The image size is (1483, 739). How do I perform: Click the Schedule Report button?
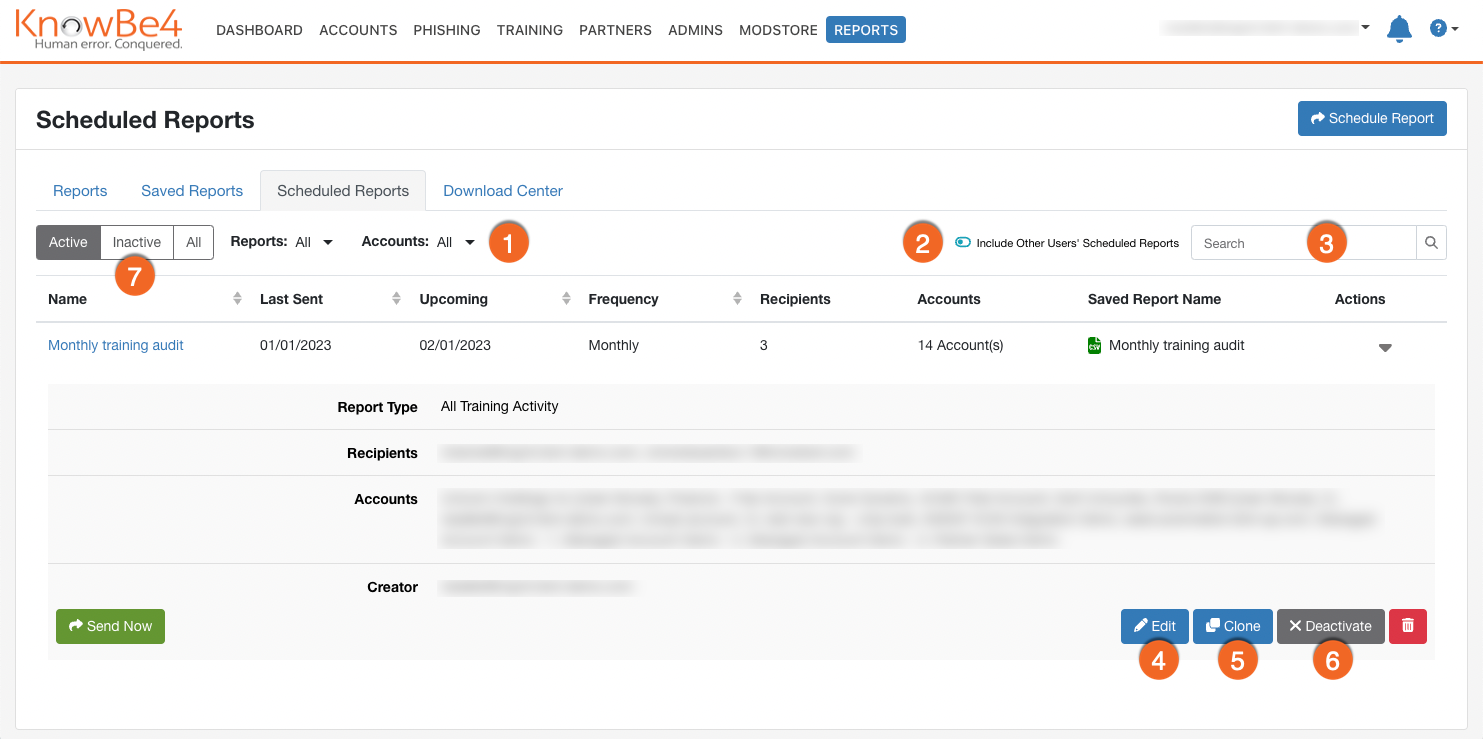pyautogui.click(x=1371, y=118)
